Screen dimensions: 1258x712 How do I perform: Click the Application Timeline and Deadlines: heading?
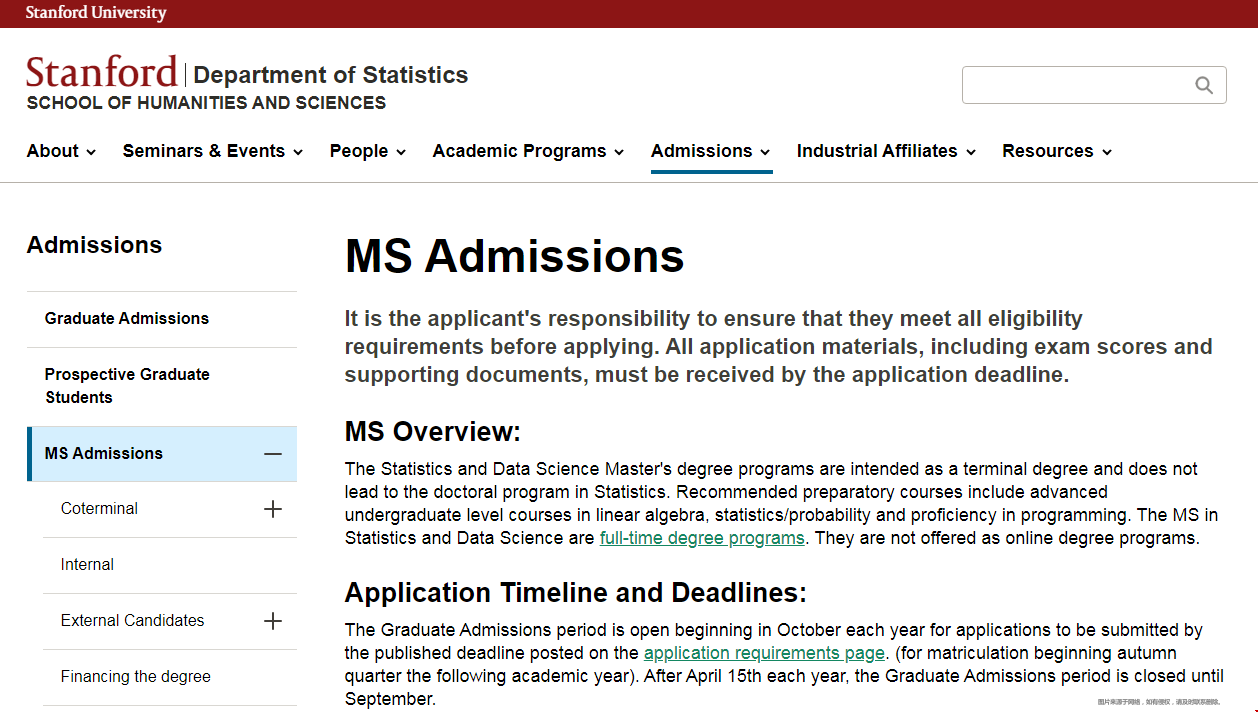tap(576, 593)
